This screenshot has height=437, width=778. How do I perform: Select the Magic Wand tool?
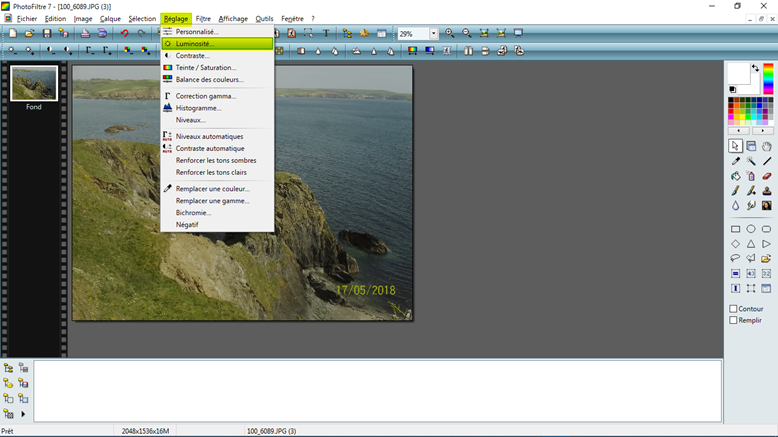pos(751,161)
